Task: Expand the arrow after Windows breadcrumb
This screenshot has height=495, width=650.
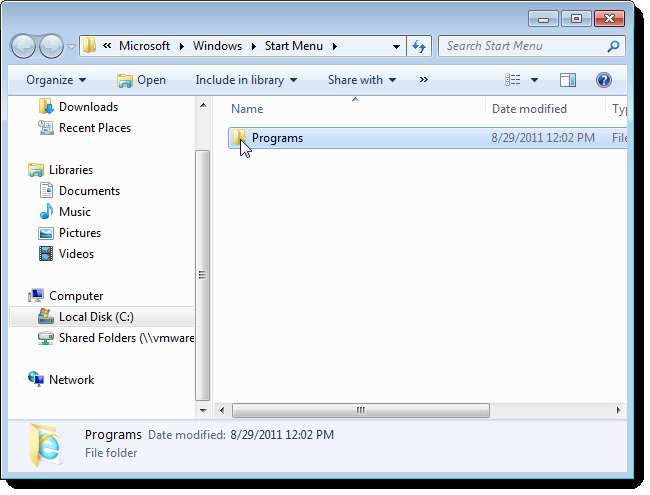Action: click(254, 46)
